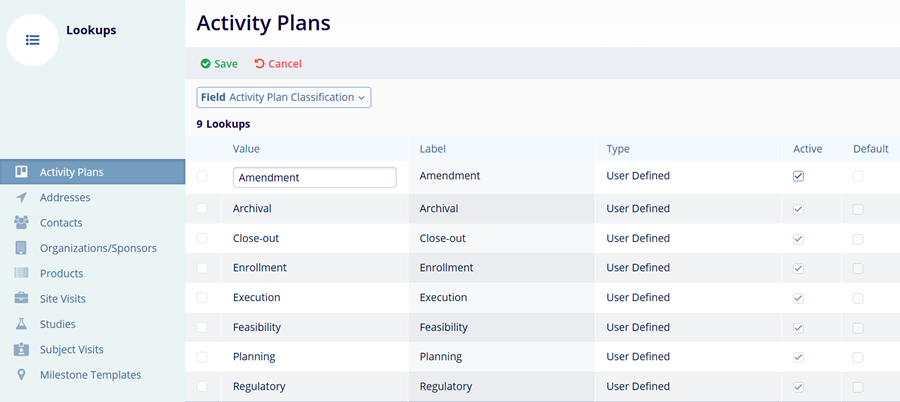Image resolution: width=900 pixels, height=402 pixels.
Task: Open Activity Plans in the sidebar
Action: coord(71,172)
